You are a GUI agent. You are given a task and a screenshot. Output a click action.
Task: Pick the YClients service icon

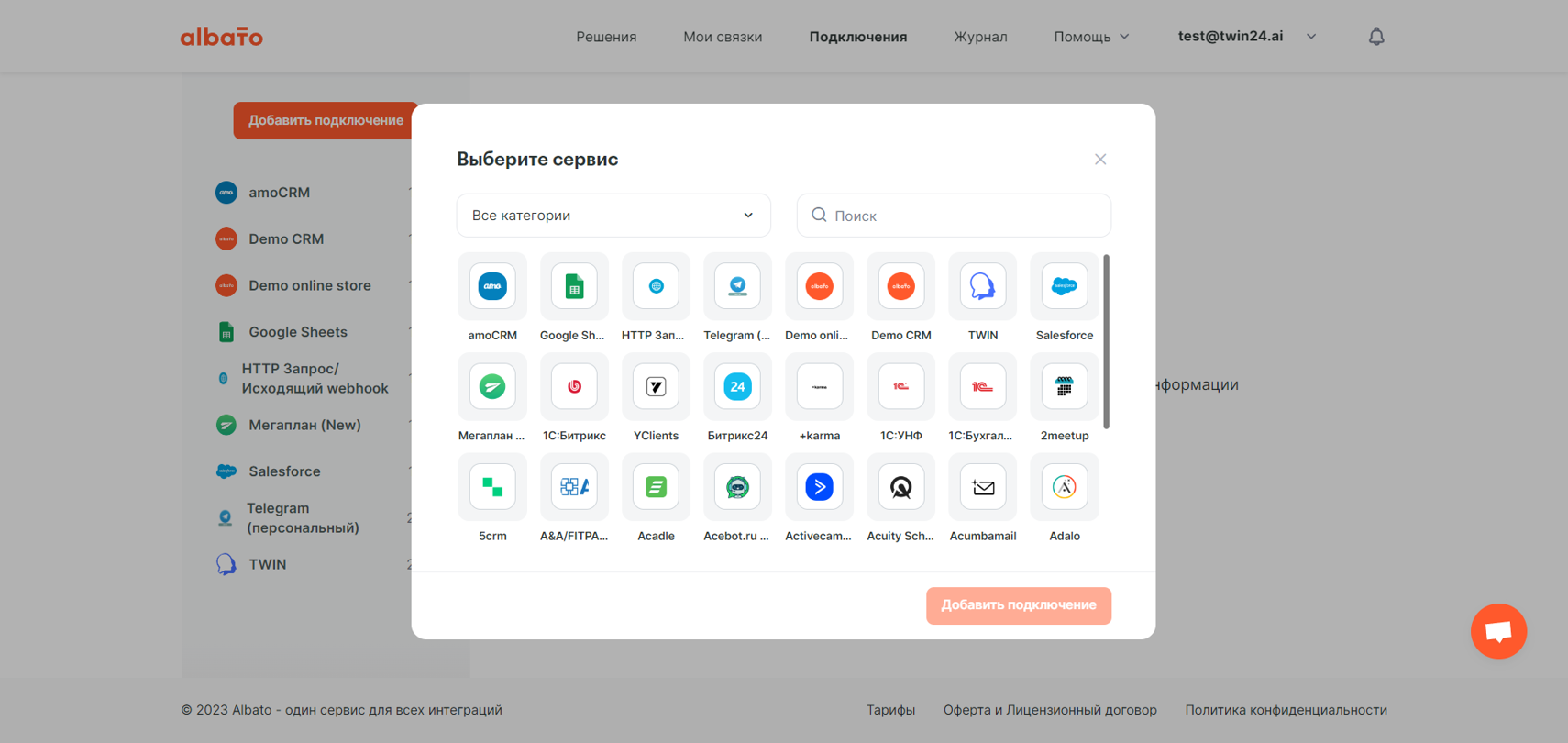pyautogui.click(x=656, y=386)
